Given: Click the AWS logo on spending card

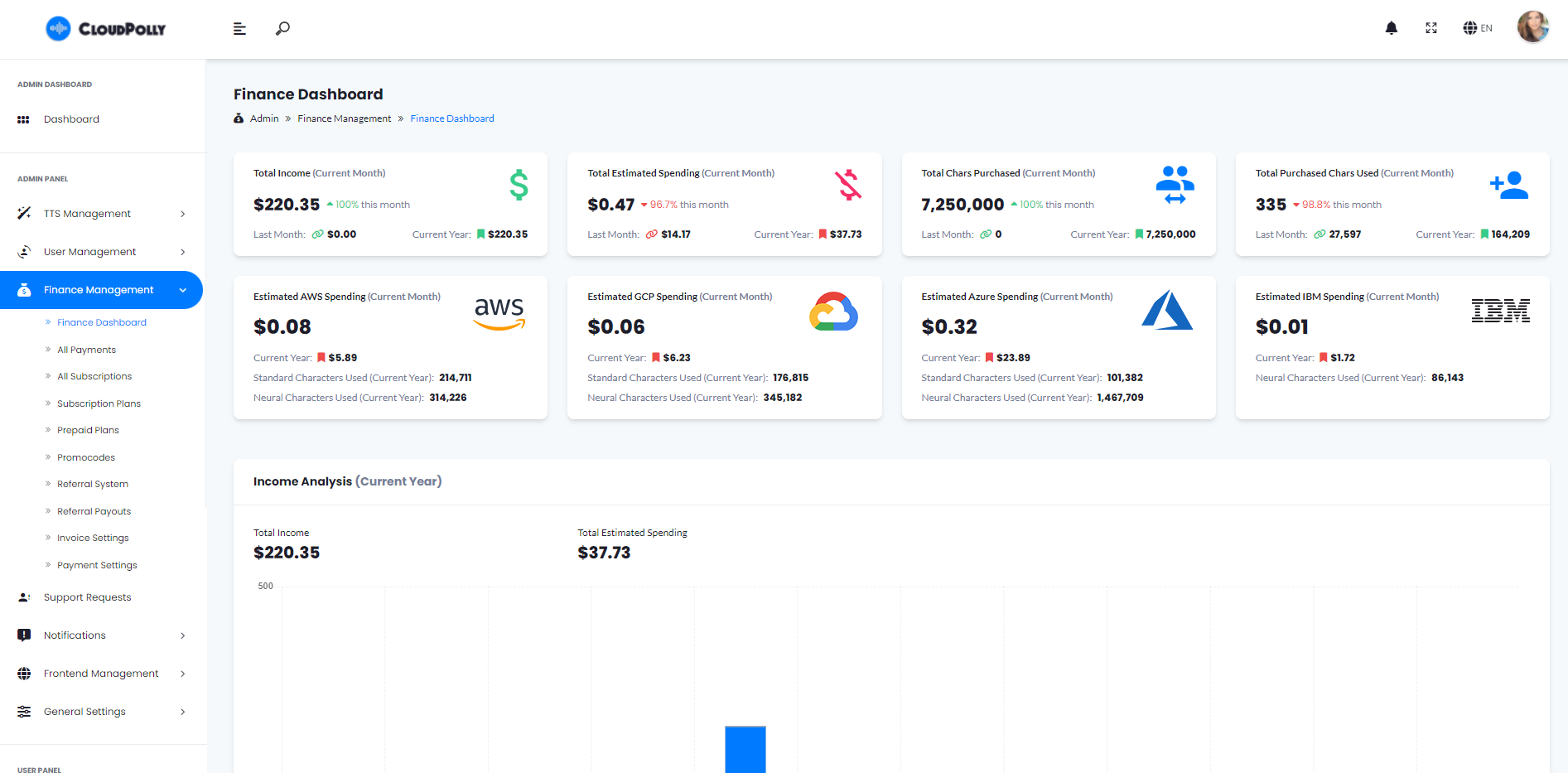Looking at the screenshot, I should [499, 312].
